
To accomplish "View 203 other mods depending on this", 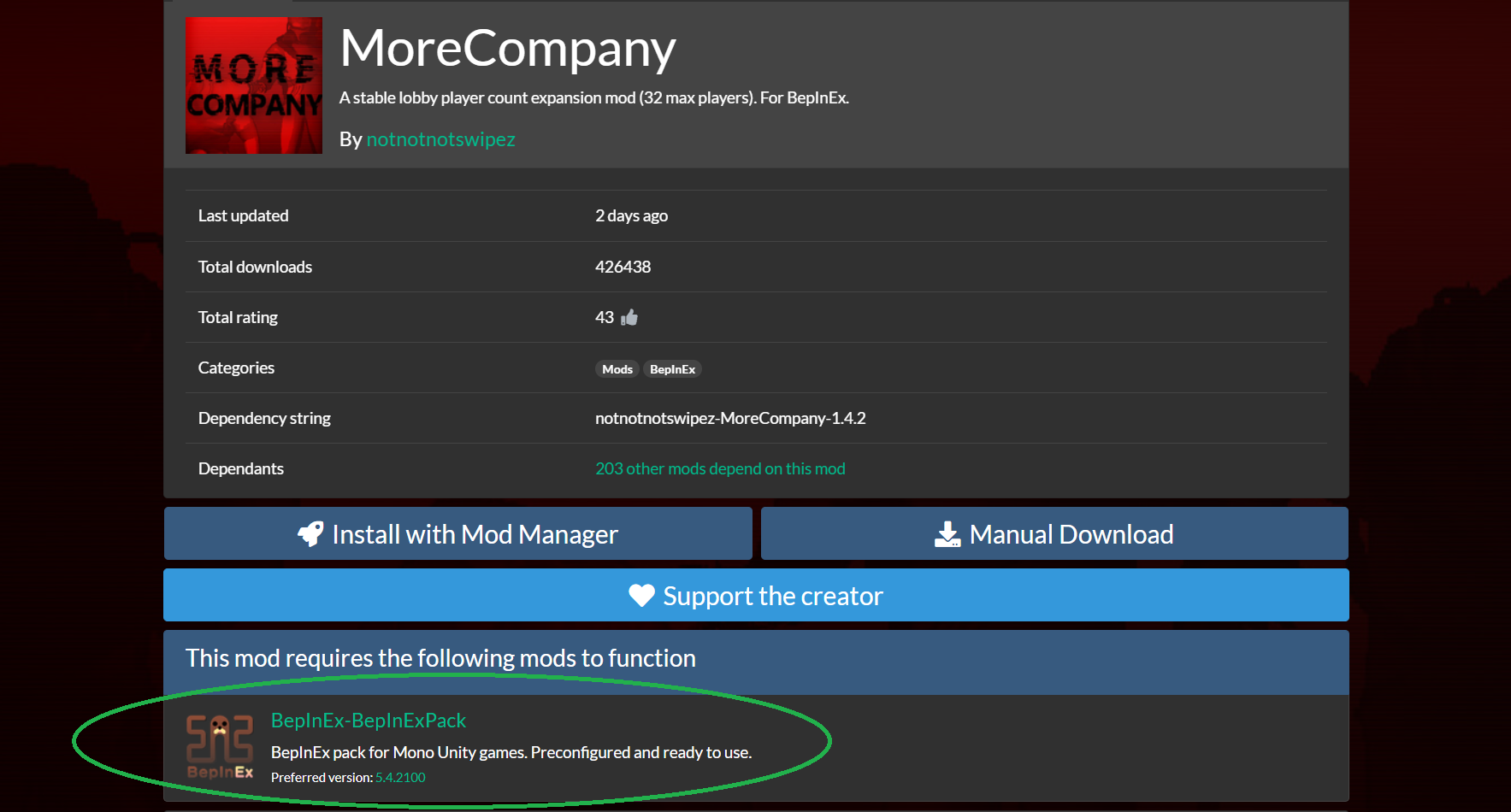I will pyautogui.click(x=720, y=468).
